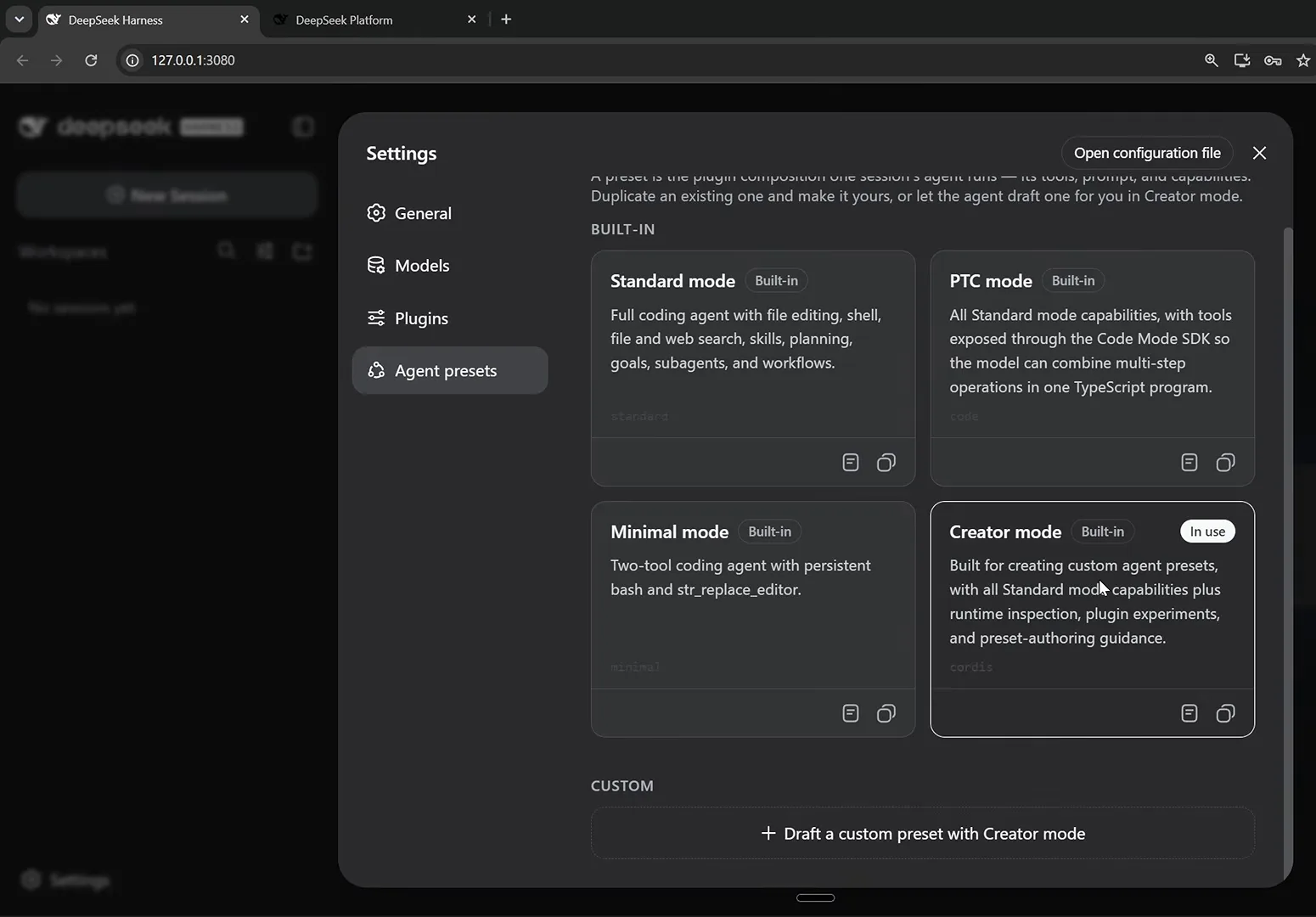
Task: Click the Plugins sliders icon in sidebar
Action: pyautogui.click(x=376, y=318)
